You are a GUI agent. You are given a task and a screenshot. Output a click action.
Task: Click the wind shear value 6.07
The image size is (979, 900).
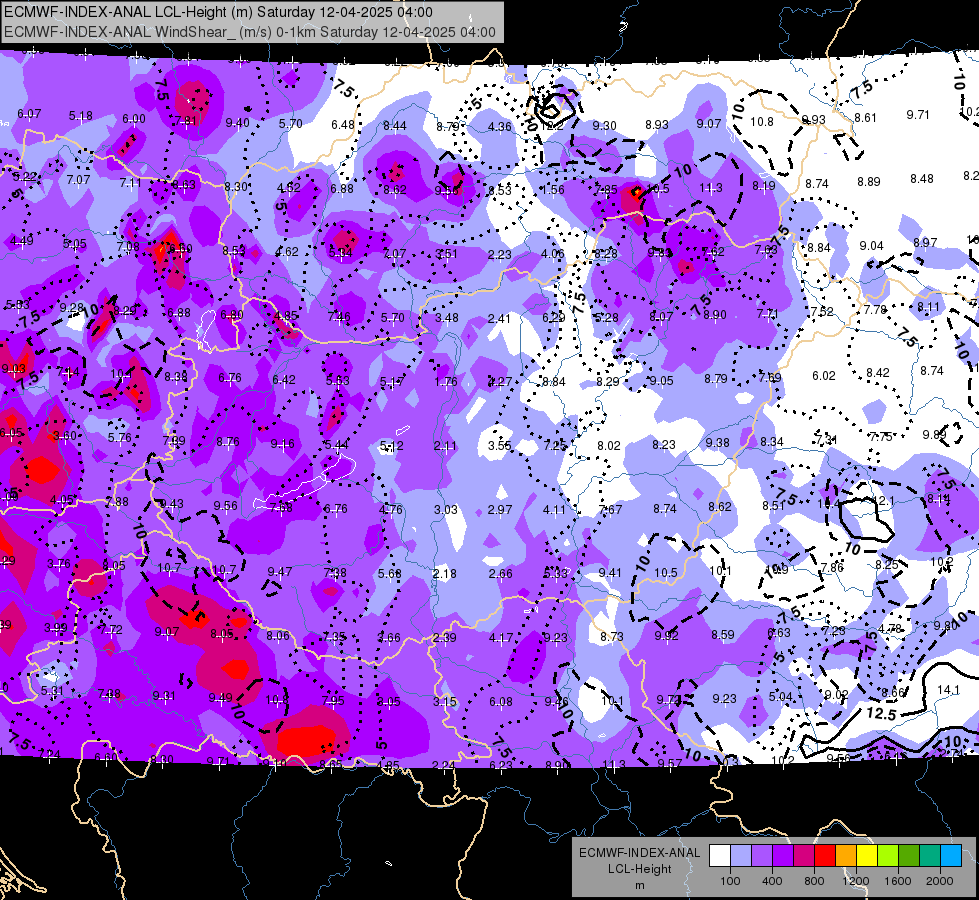click(29, 114)
